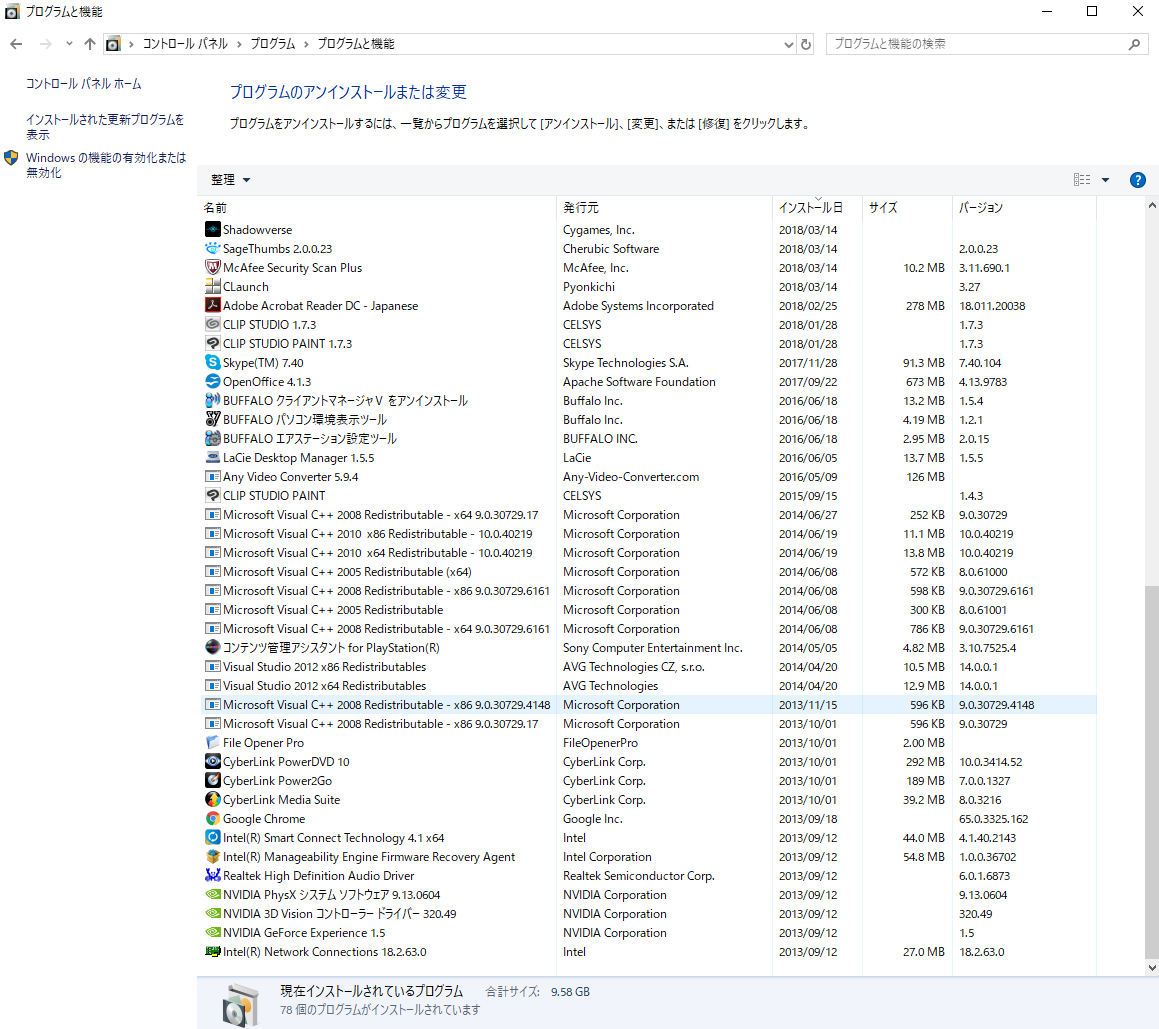Screen dimensions: 1159x1029
Task: Open Windows の機能の有効化または無効化 link
Action: pos(105,165)
